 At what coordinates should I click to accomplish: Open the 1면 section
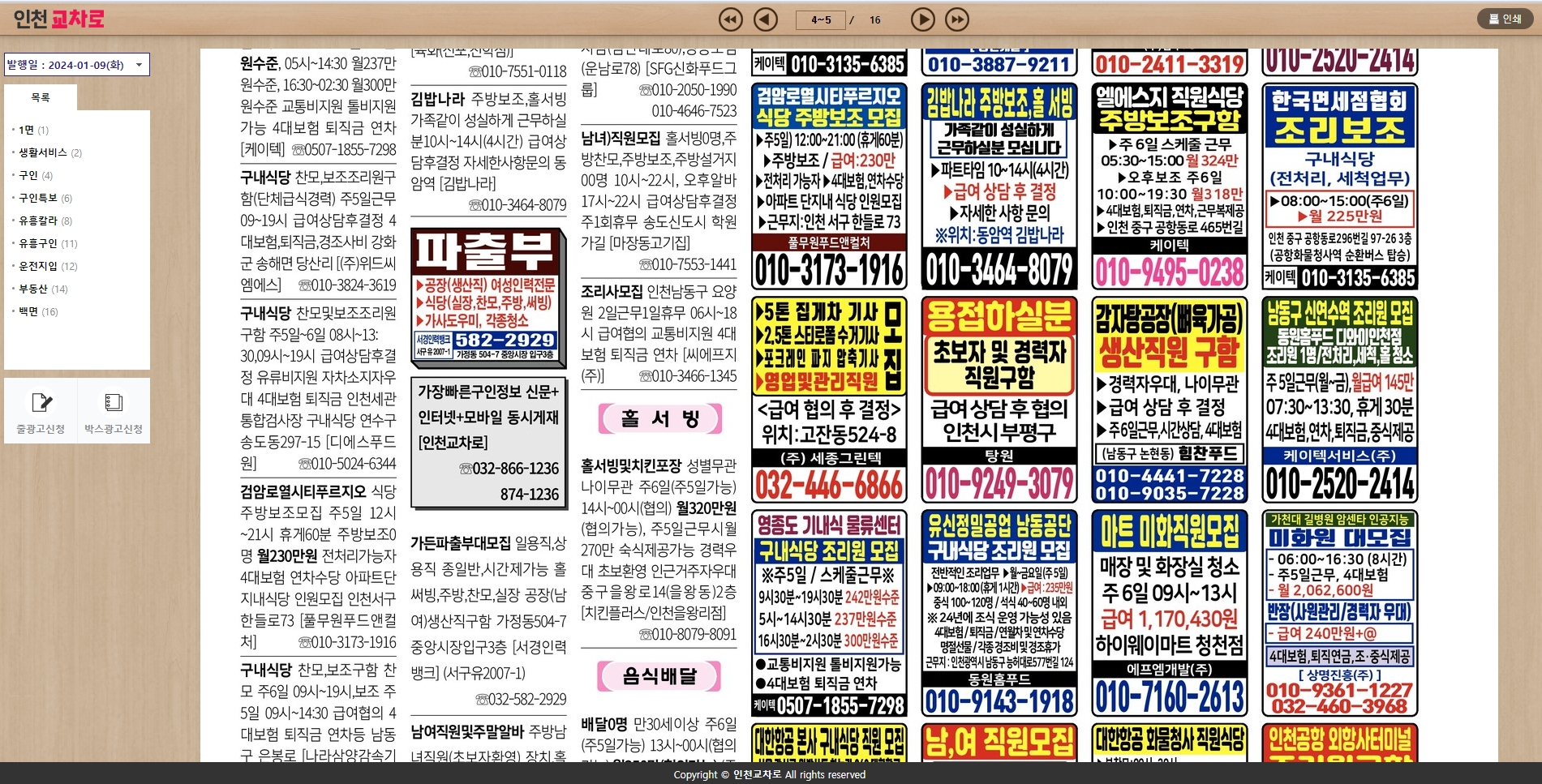coord(26,130)
